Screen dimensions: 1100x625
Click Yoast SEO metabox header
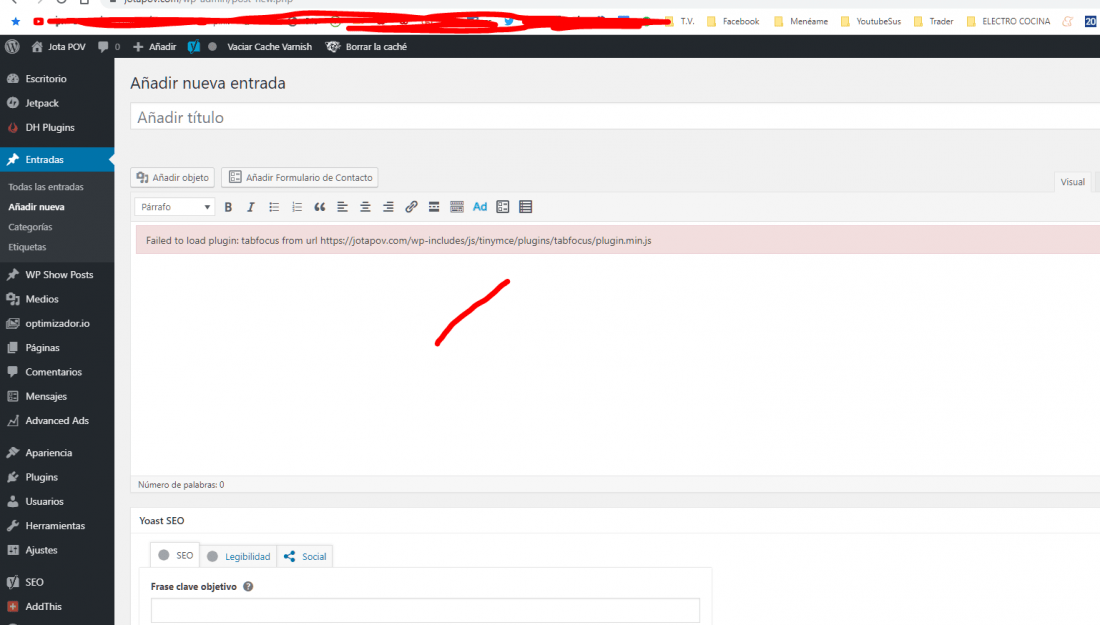pyautogui.click(x=615, y=520)
